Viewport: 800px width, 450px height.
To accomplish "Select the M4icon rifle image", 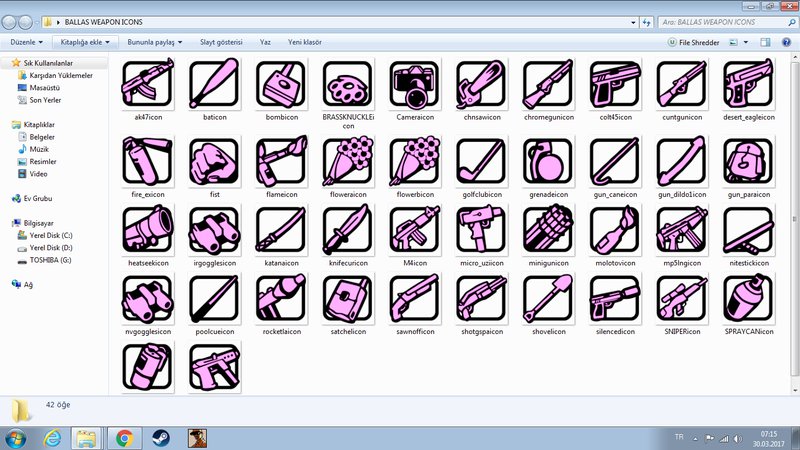I will (x=415, y=230).
